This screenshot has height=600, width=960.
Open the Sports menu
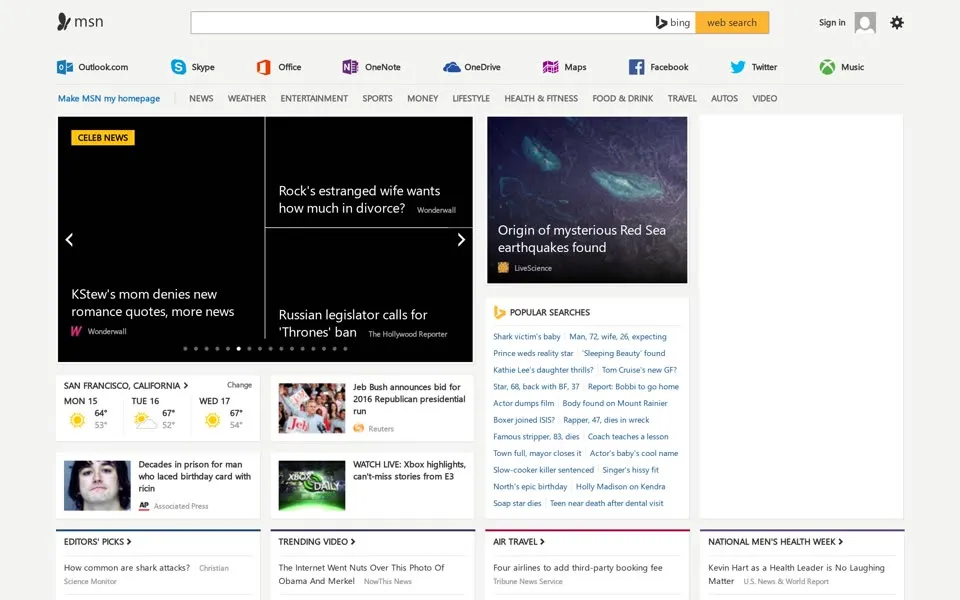tap(377, 98)
